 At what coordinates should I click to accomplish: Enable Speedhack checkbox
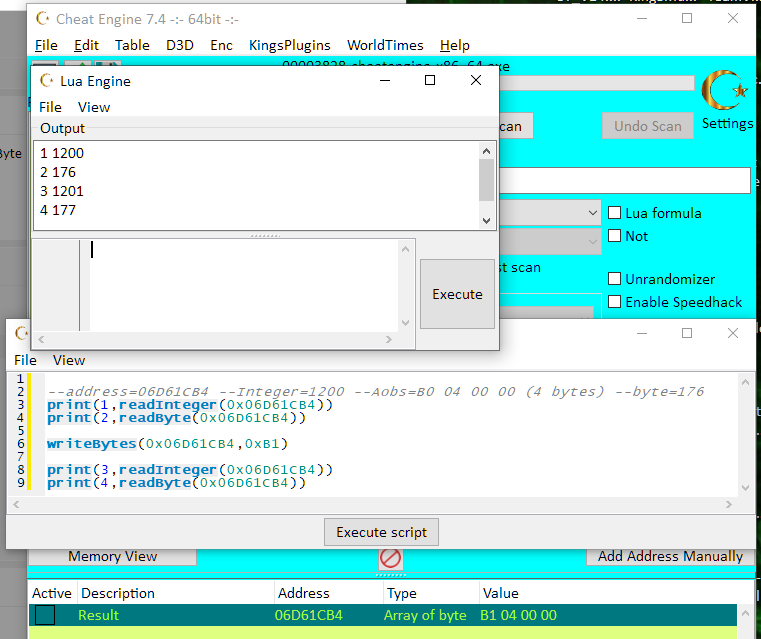pos(616,302)
